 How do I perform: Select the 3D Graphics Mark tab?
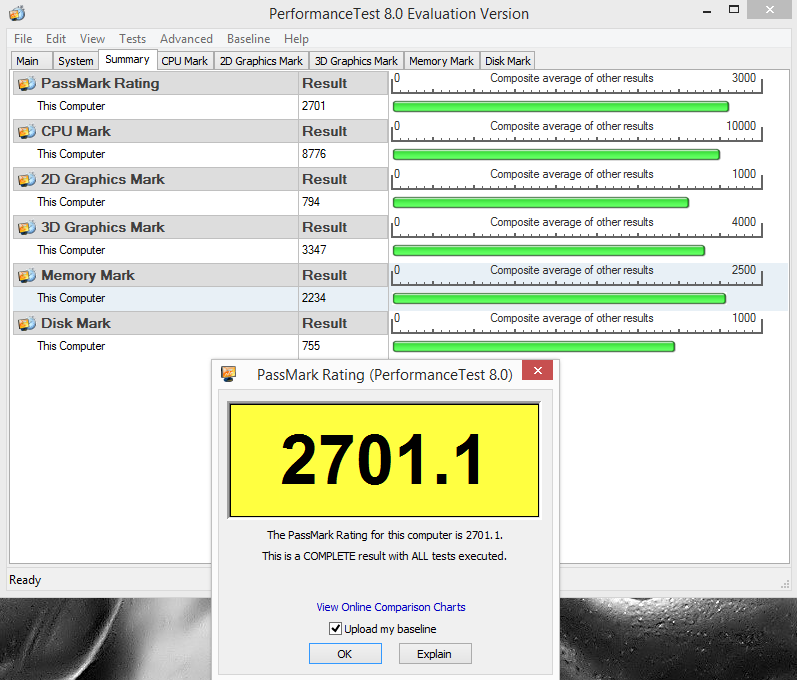pyautogui.click(x=356, y=61)
